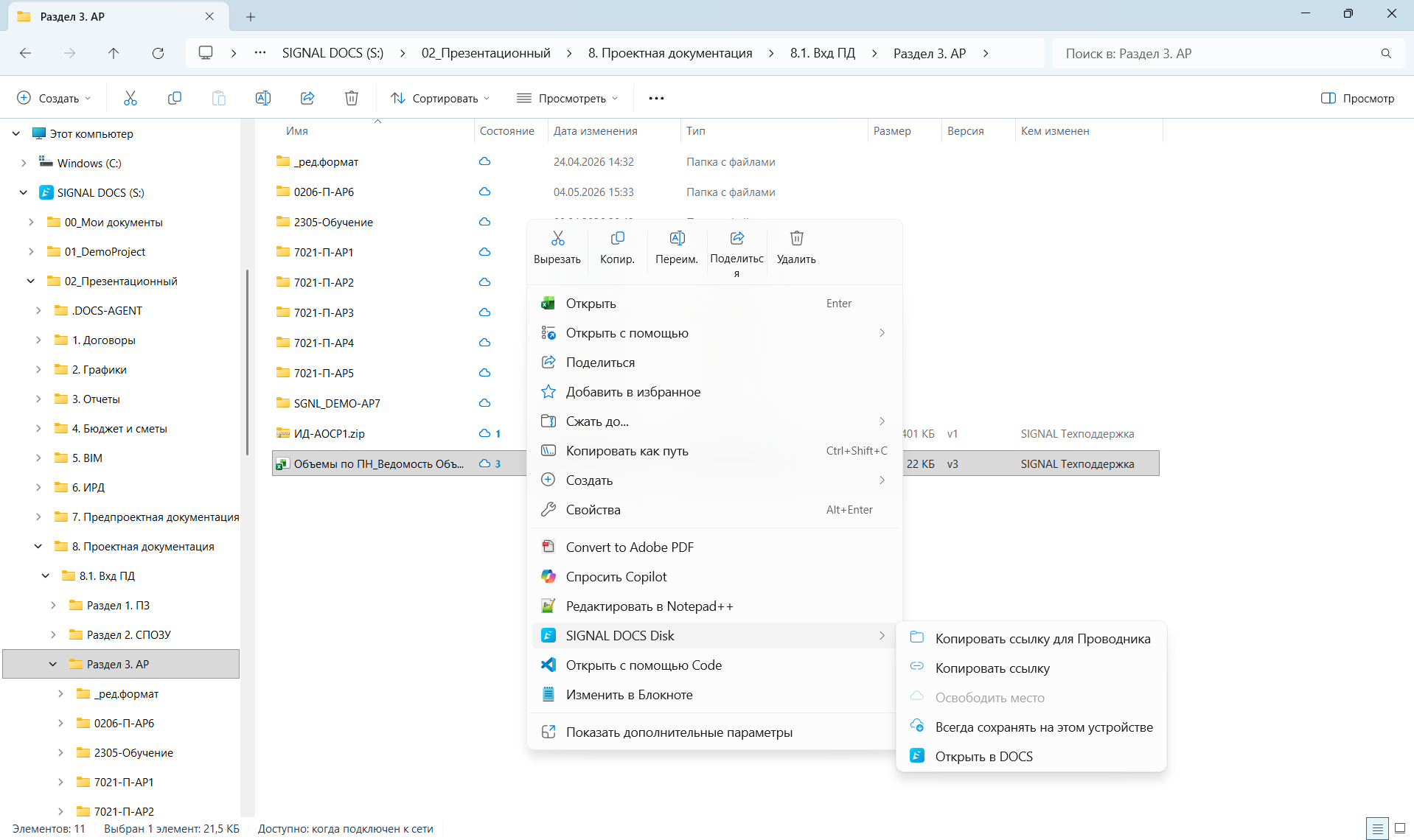Click the 8.1. Вхд ПД breadcrumb
This screenshot has width=1414, height=840.
coord(822,53)
